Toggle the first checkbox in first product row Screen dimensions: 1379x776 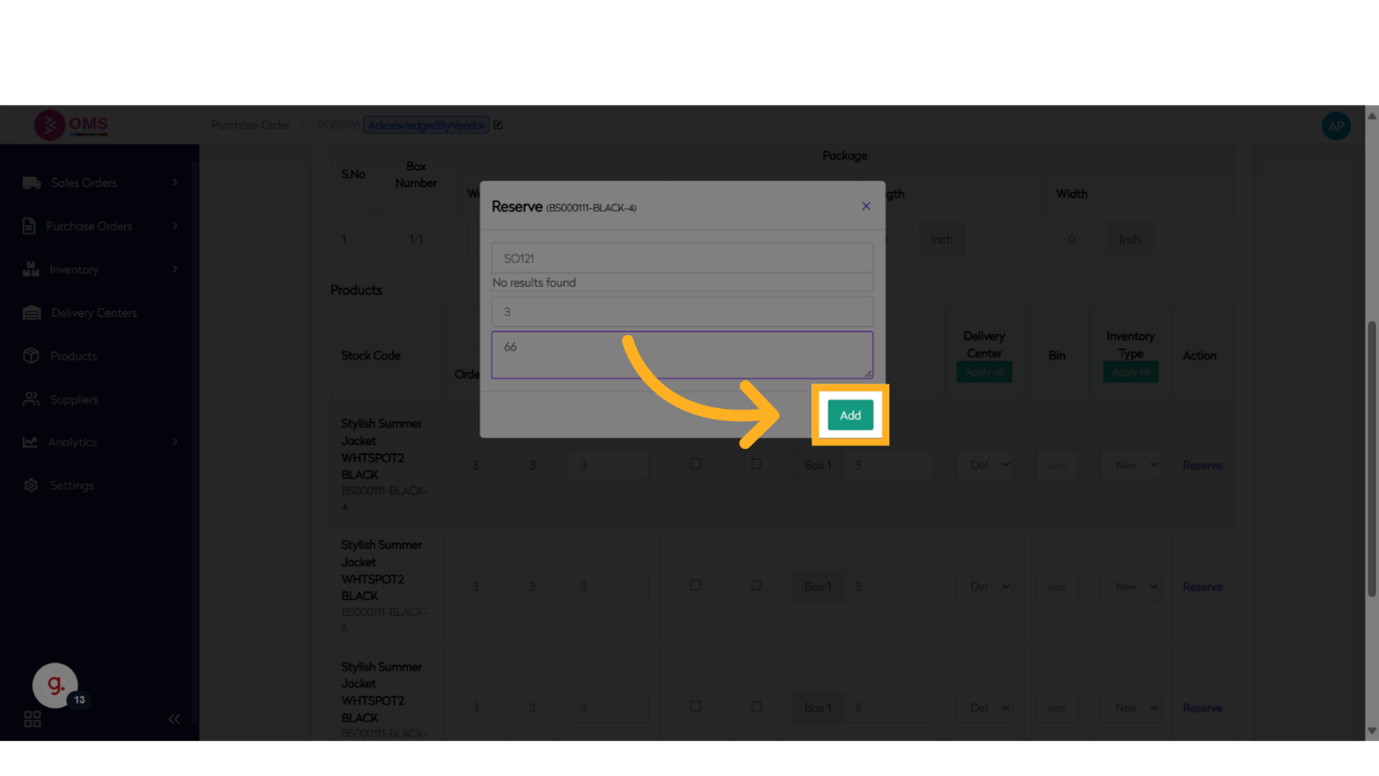click(695, 464)
